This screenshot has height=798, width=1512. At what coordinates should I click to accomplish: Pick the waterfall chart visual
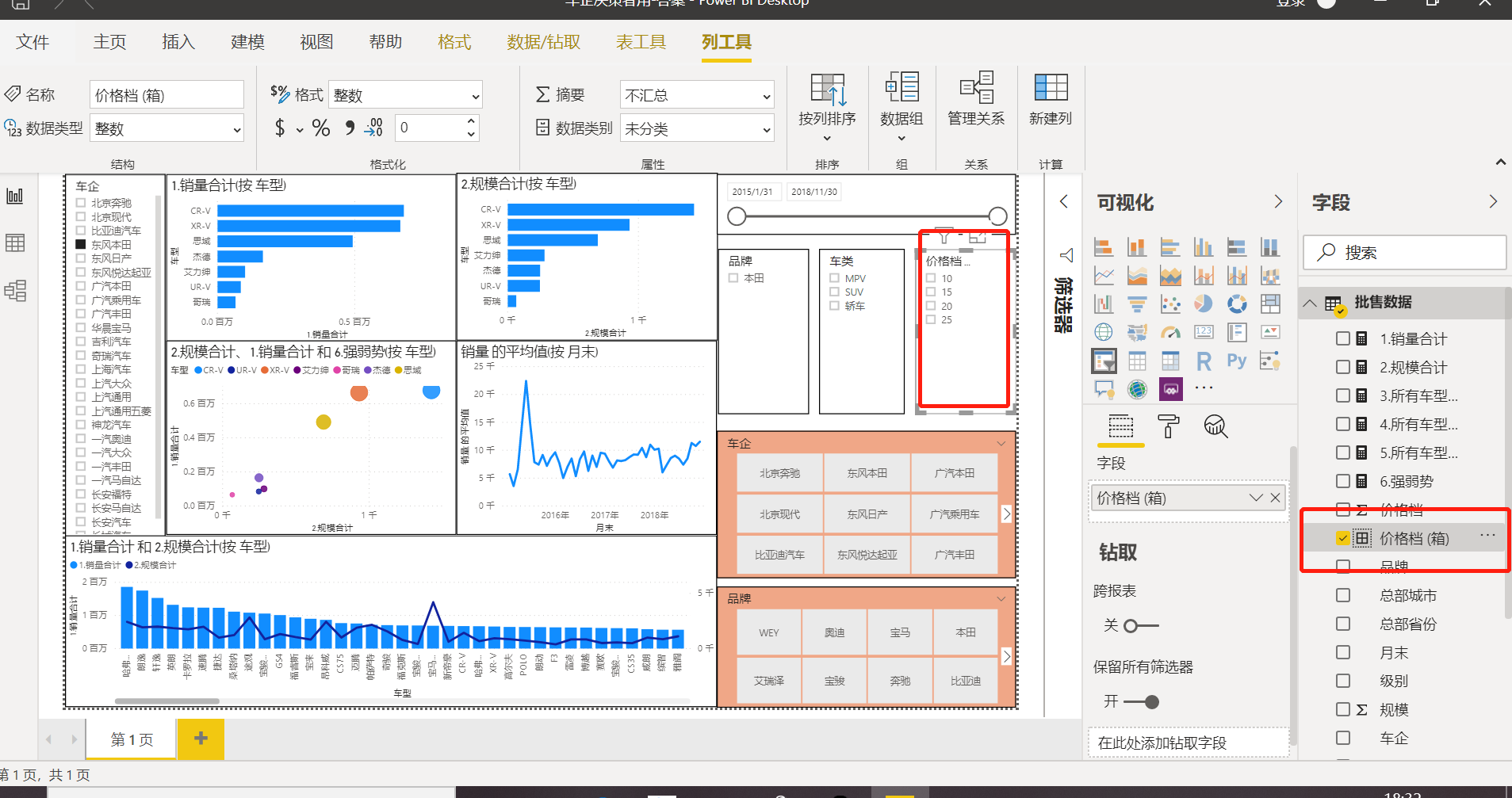point(1104,304)
